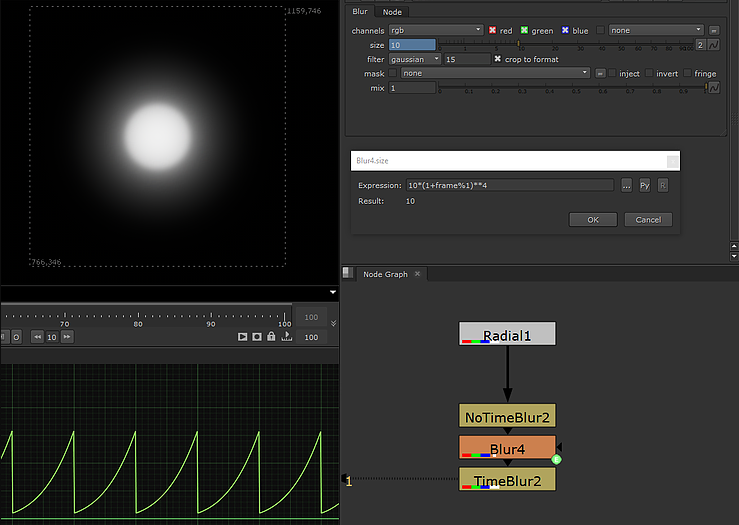Open the animation menu for mix knob
Image resolution: width=739 pixels, height=525 pixels.
point(713,88)
